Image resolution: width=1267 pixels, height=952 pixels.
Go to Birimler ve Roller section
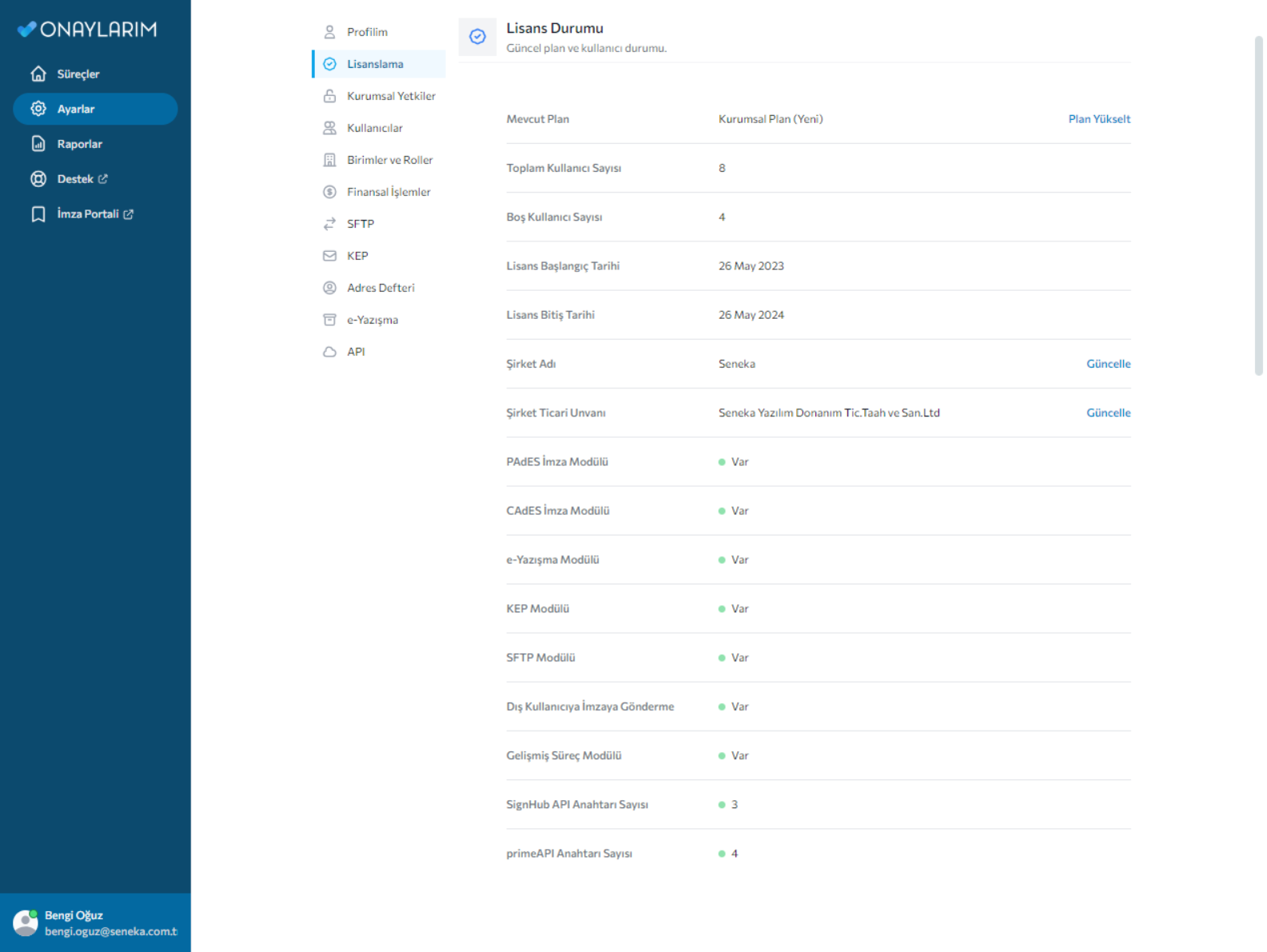click(389, 160)
